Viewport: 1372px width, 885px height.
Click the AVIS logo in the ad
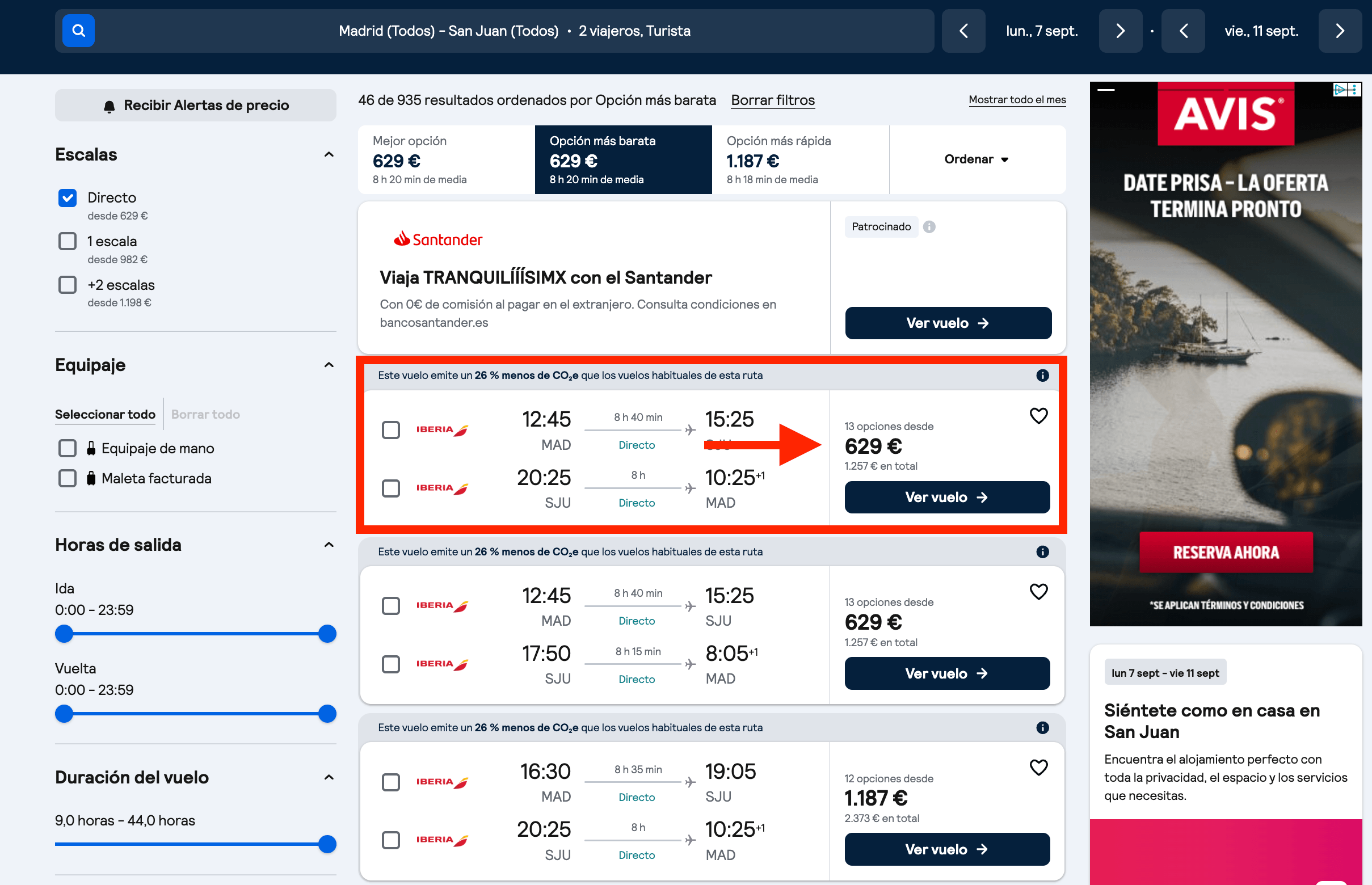(1226, 114)
